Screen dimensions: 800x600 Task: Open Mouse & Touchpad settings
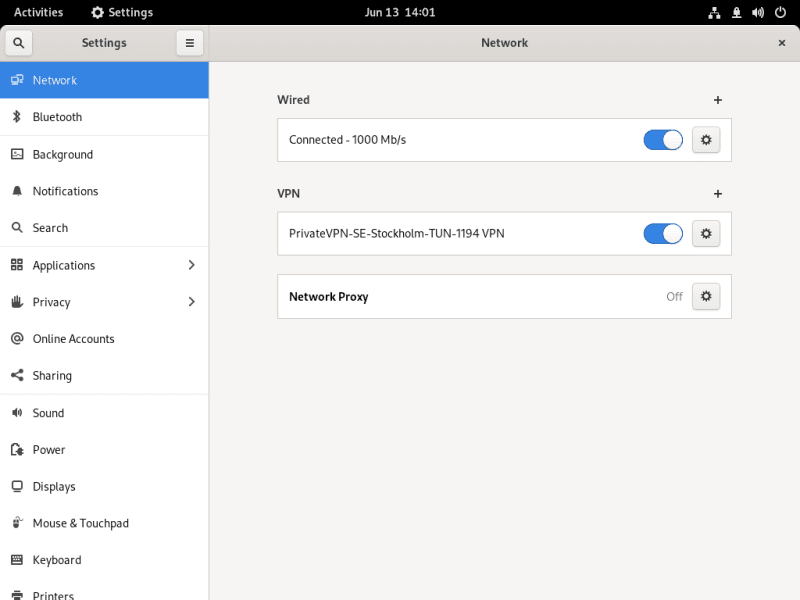click(x=104, y=523)
